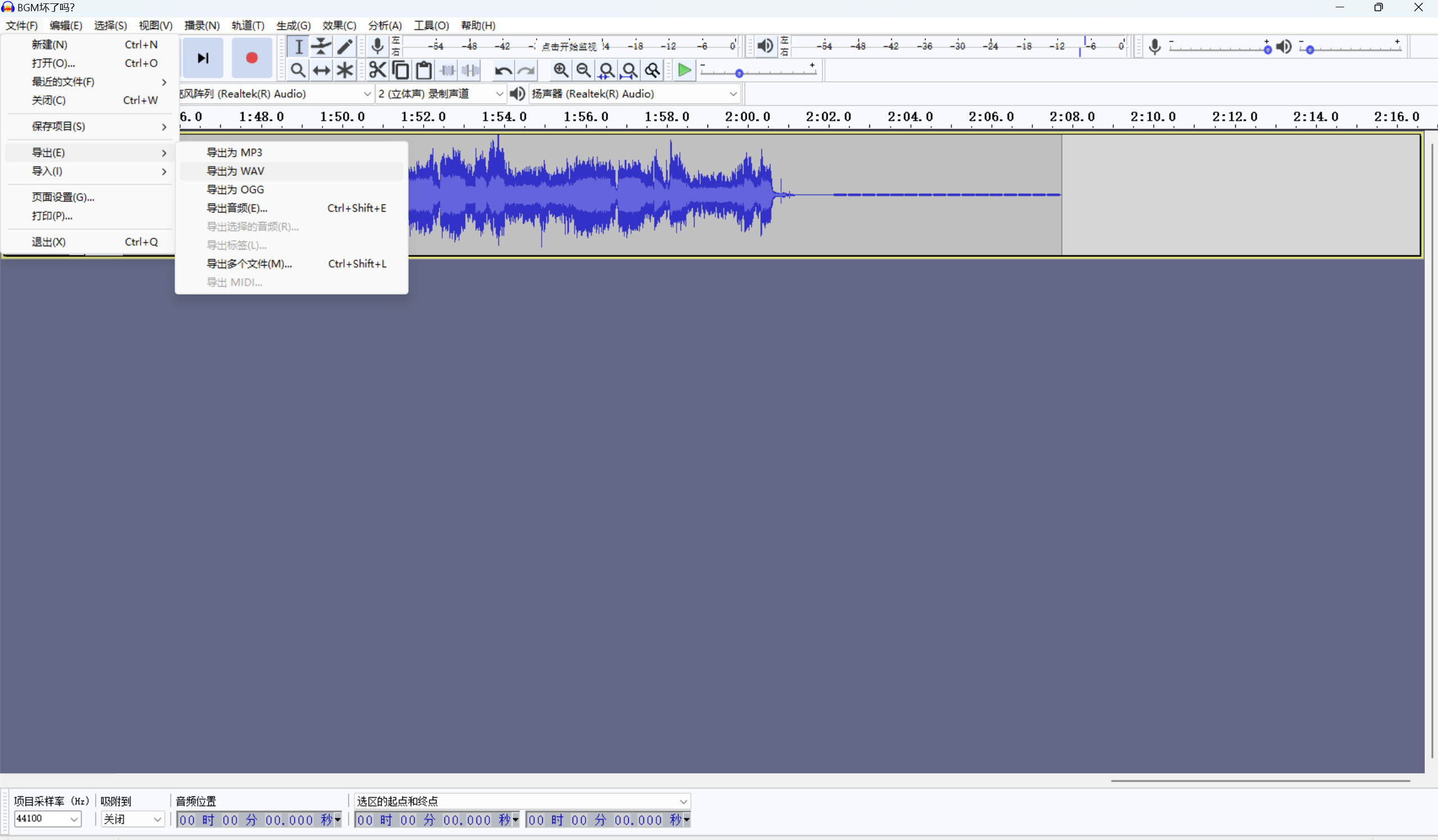Adjust the playback volume slider
Viewport: 1438px width, 840px height.
(1350, 49)
